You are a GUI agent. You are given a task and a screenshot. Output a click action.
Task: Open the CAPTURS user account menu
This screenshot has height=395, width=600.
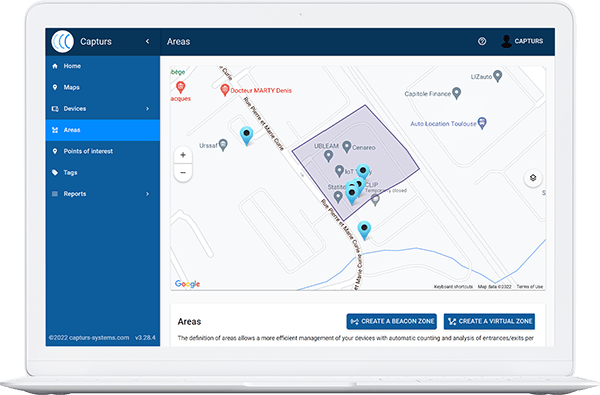(522, 41)
